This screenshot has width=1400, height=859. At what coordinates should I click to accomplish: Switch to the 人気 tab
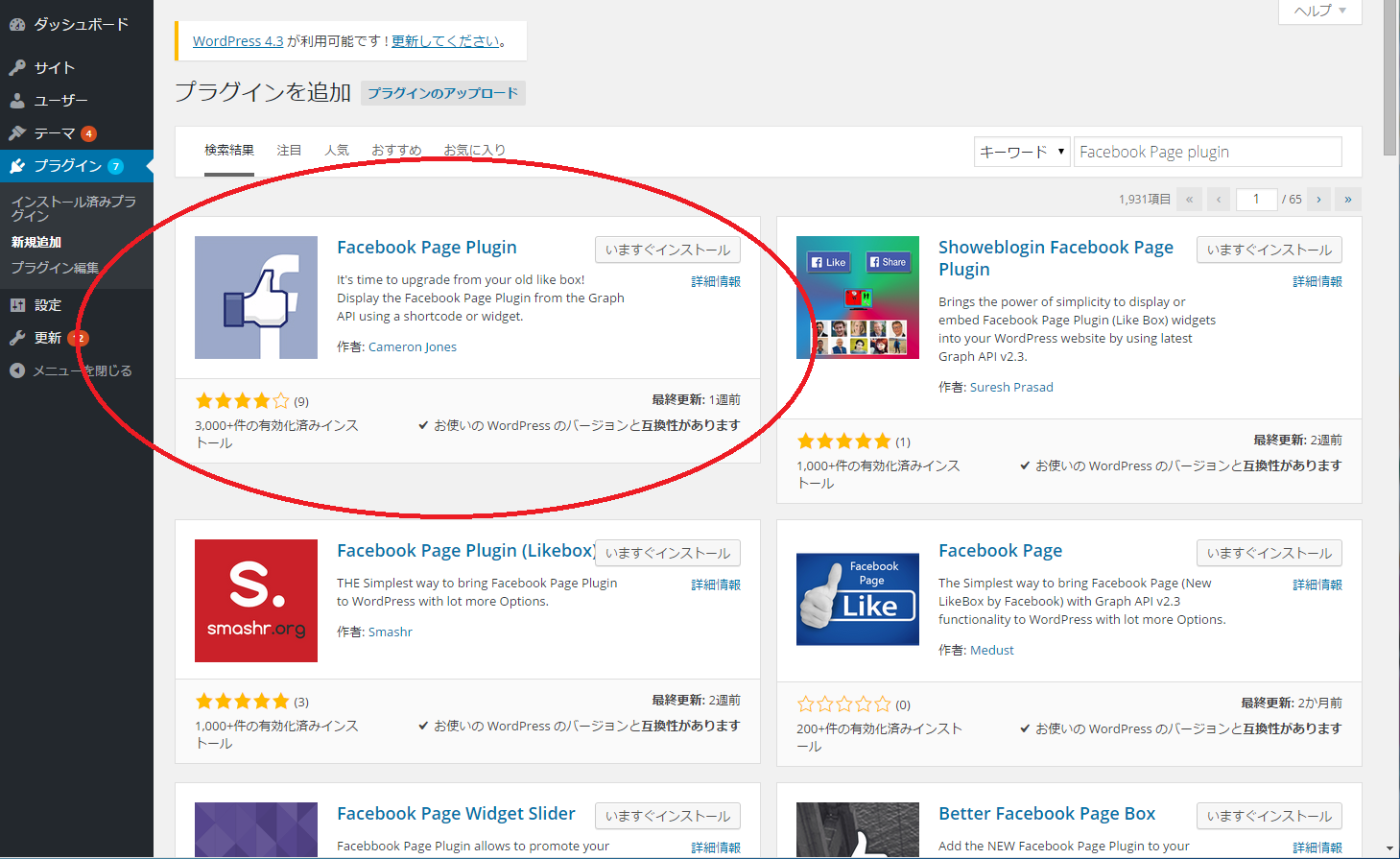(x=337, y=151)
